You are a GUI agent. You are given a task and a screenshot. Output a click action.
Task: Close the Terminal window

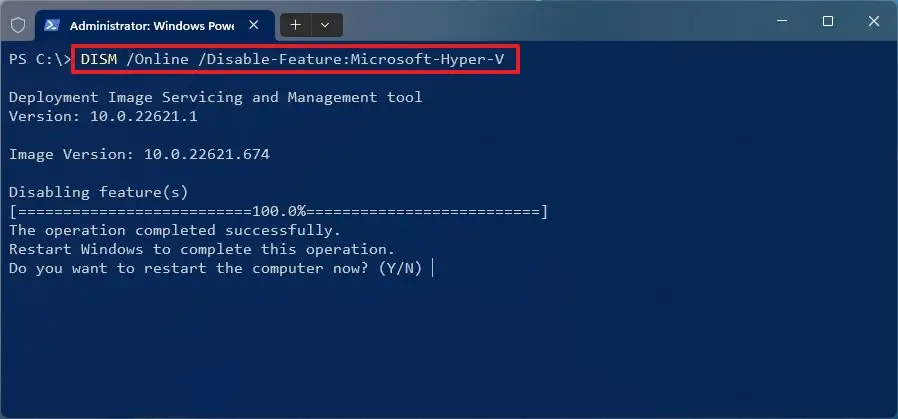click(873, 21)
